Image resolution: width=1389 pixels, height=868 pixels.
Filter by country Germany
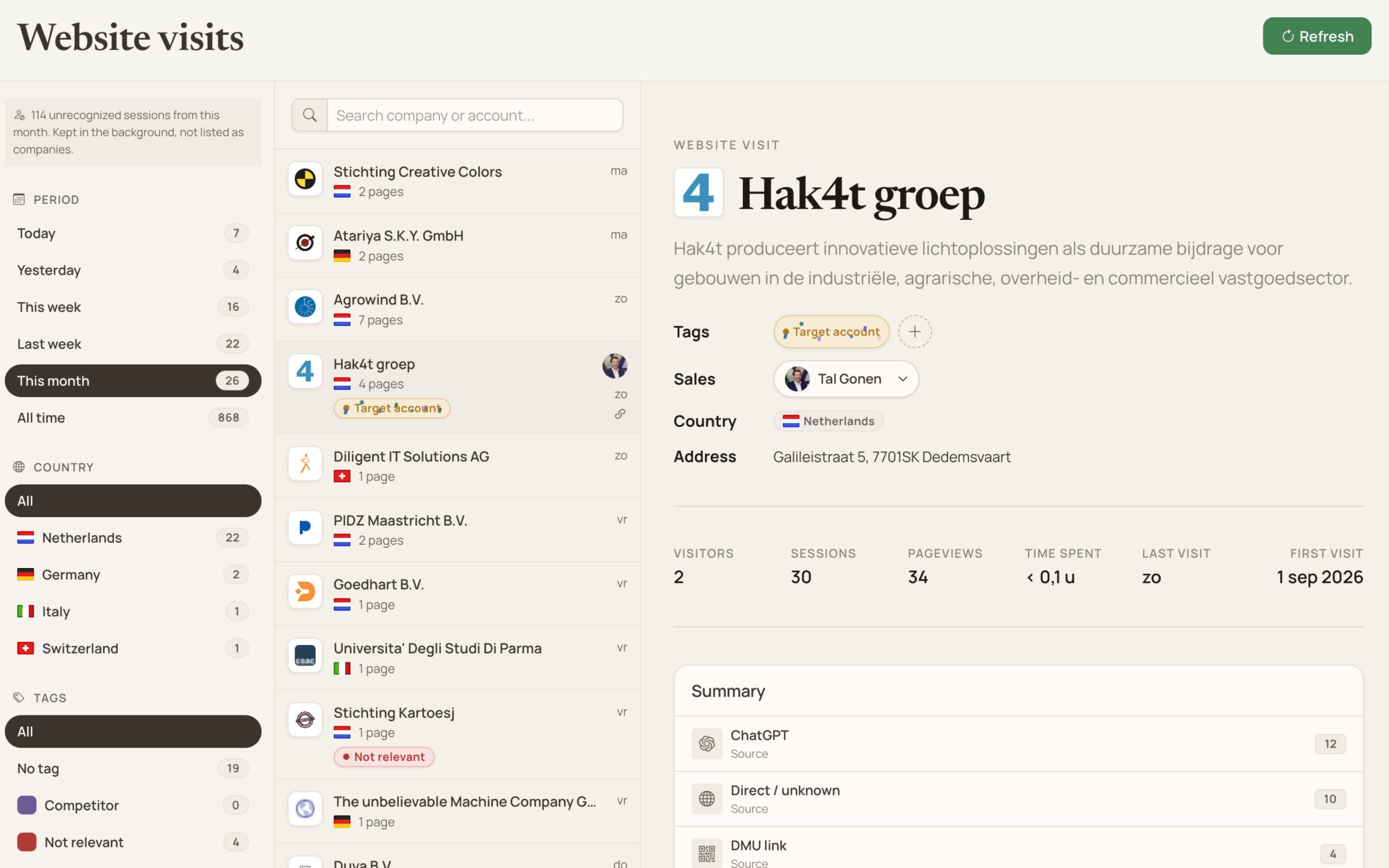tap(132, 574)
